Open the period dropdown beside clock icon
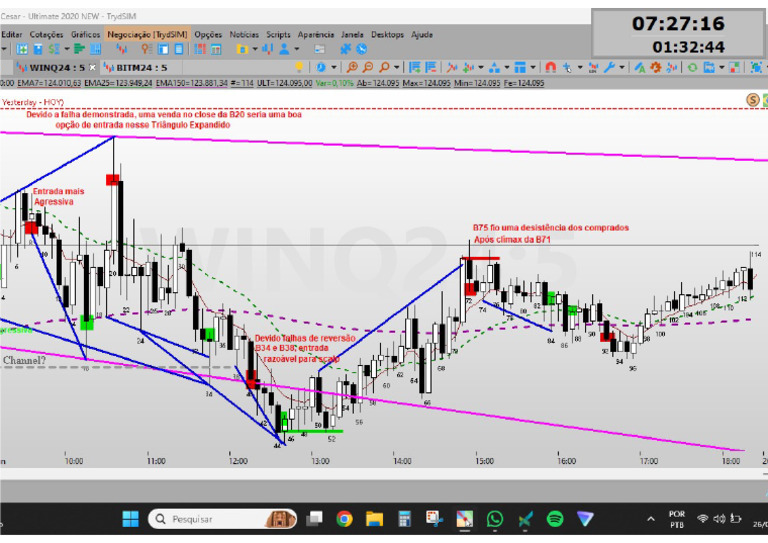This screenshot has width=768, height=543. click(x=334, y=67)
